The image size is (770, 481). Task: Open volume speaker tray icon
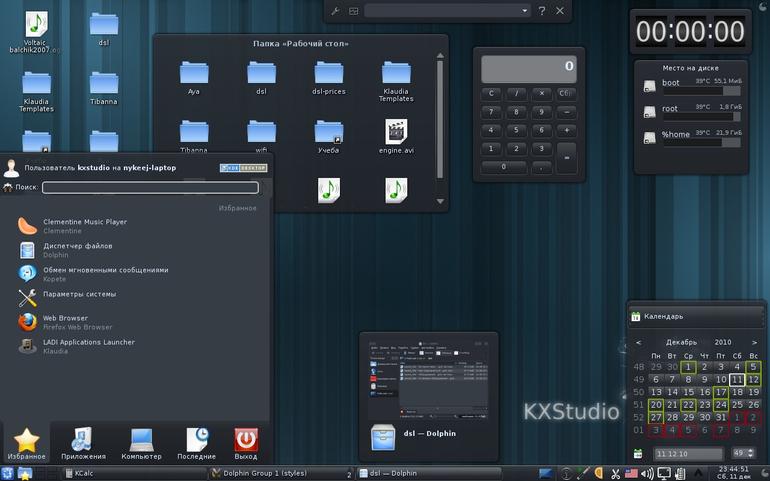[x=647, y=474]
